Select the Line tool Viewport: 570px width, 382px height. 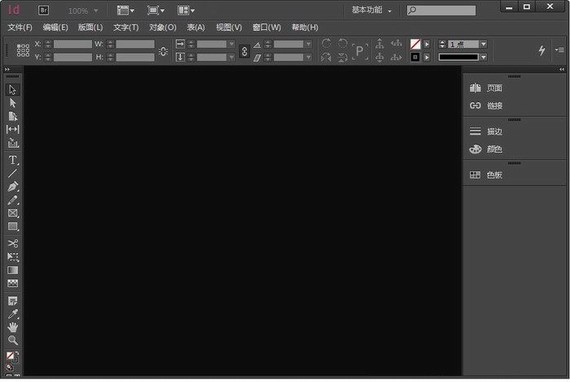click(x=12, y=173)
